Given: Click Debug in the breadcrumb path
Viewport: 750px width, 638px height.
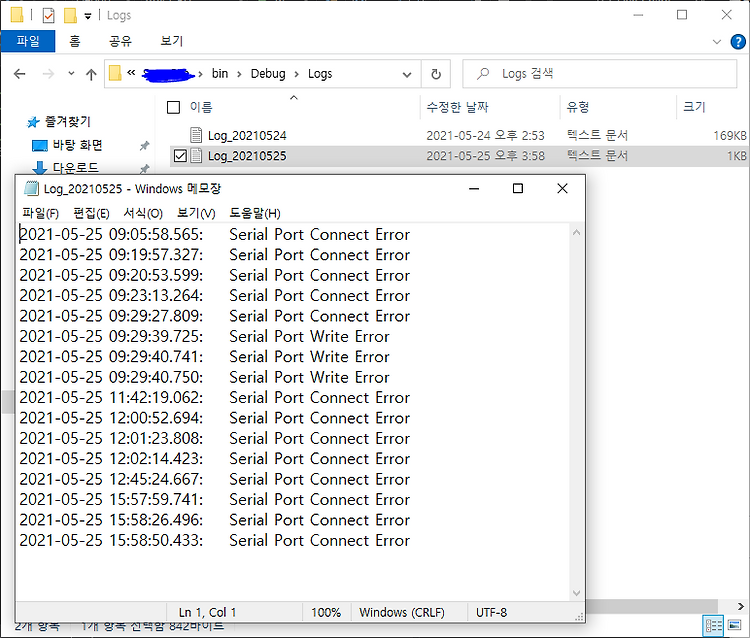Looking at the screenshot, I should pyautogui.click(x=268, y=74).
